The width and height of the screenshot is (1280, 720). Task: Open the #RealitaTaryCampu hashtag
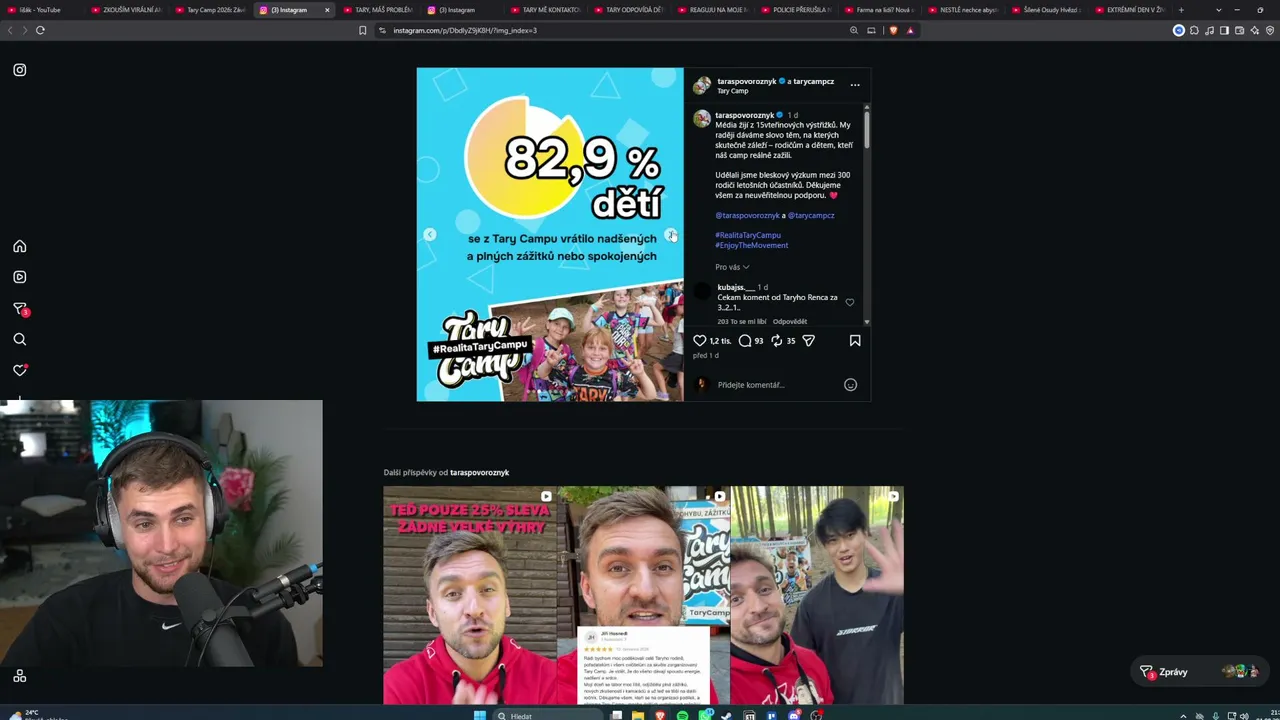point(748,235)
